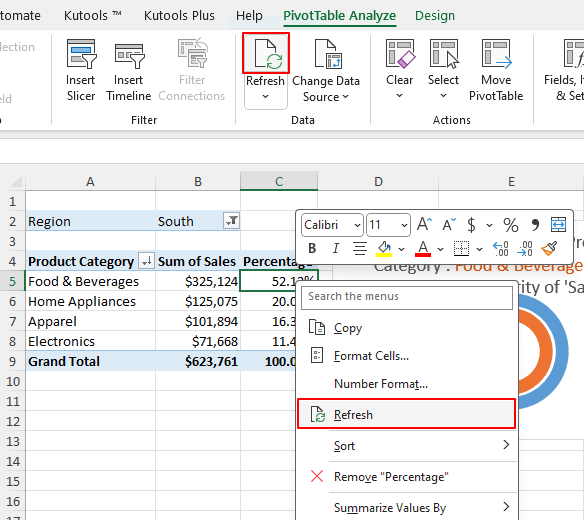Open the Region filter dropdown button

click(231, 221)
